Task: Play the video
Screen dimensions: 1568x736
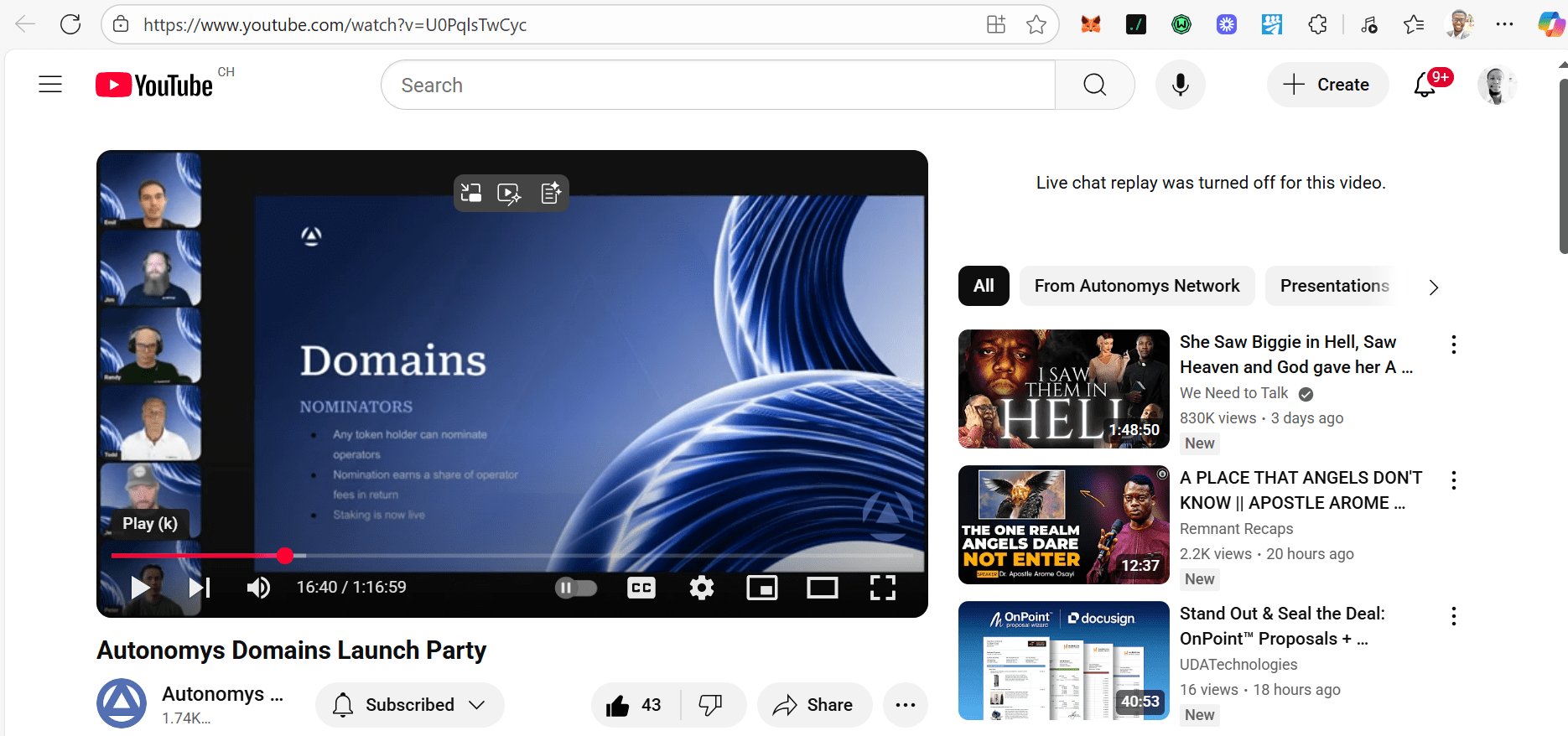Action: 141,587
